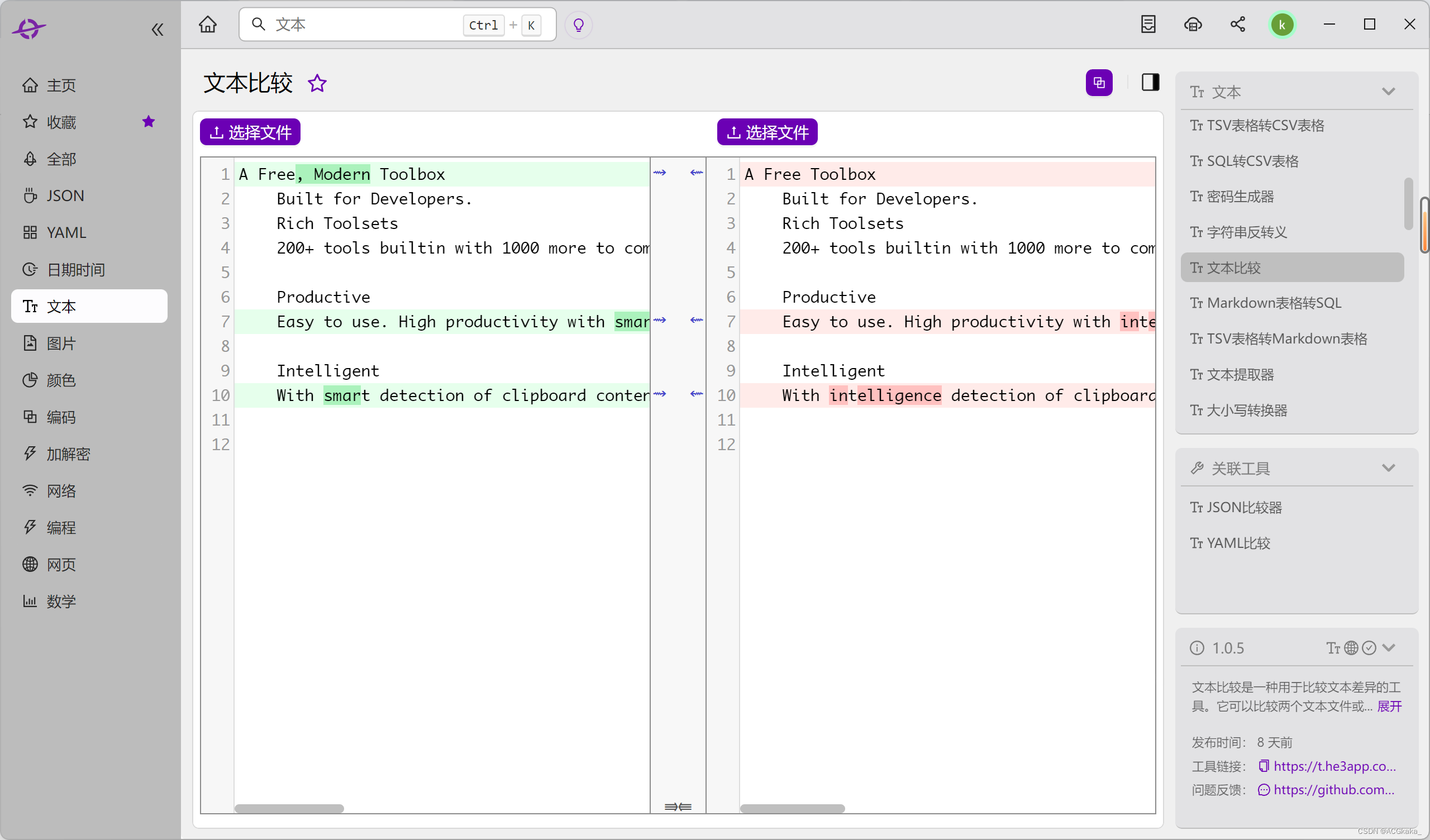The width and height of the screenshot is (1430, 840).
Task: Toggle the right side panel visibility
Action: (x=1150, y=83)
